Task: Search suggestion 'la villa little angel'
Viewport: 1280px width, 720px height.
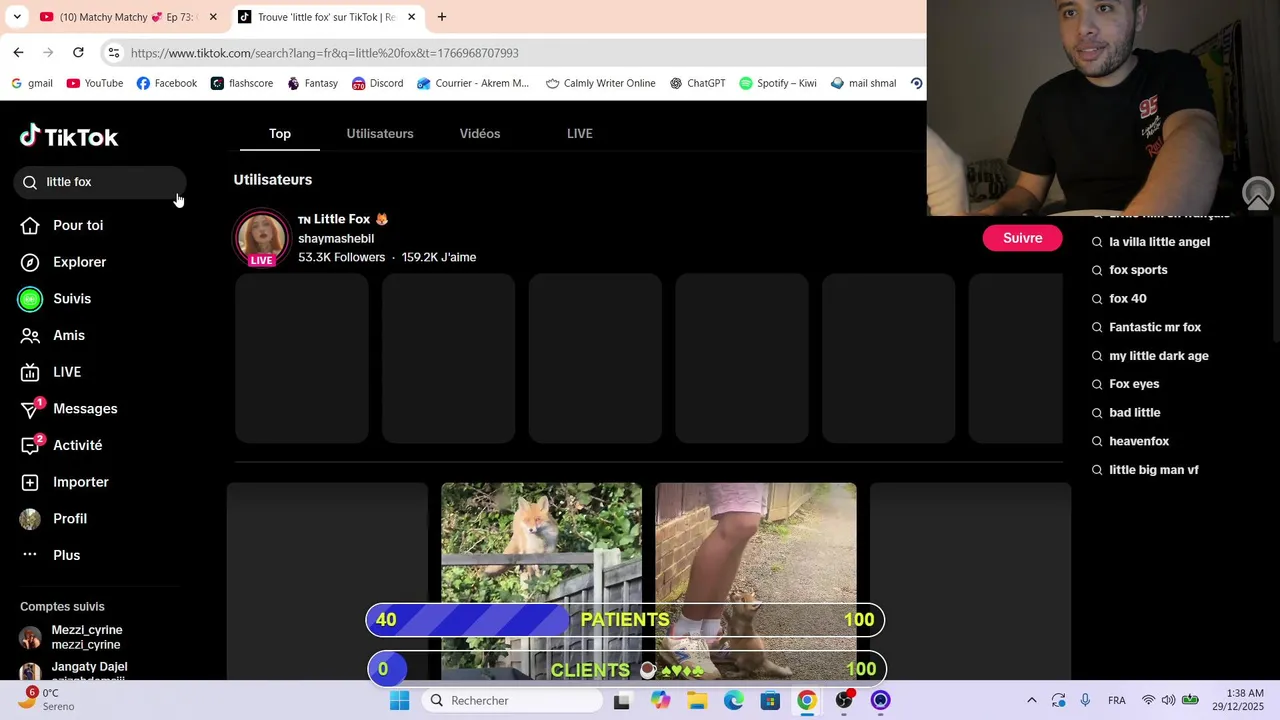Action: click(1150, 242)
